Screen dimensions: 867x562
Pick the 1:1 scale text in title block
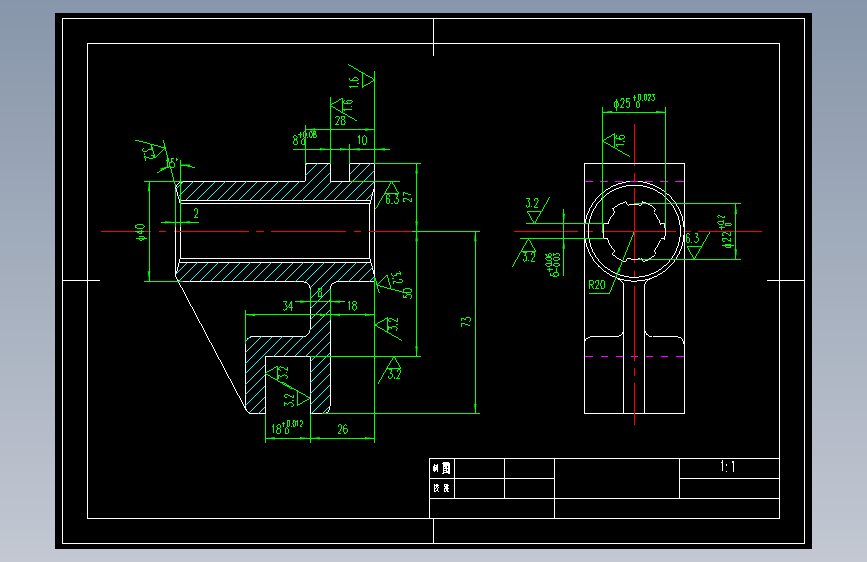point(728,467)
